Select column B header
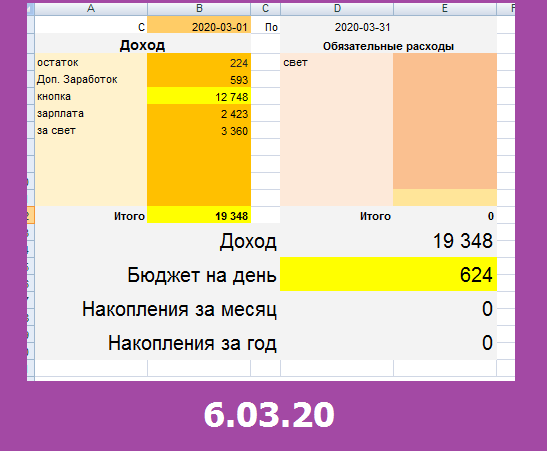The width and height of the screenshot is (547, 451). 199,8
